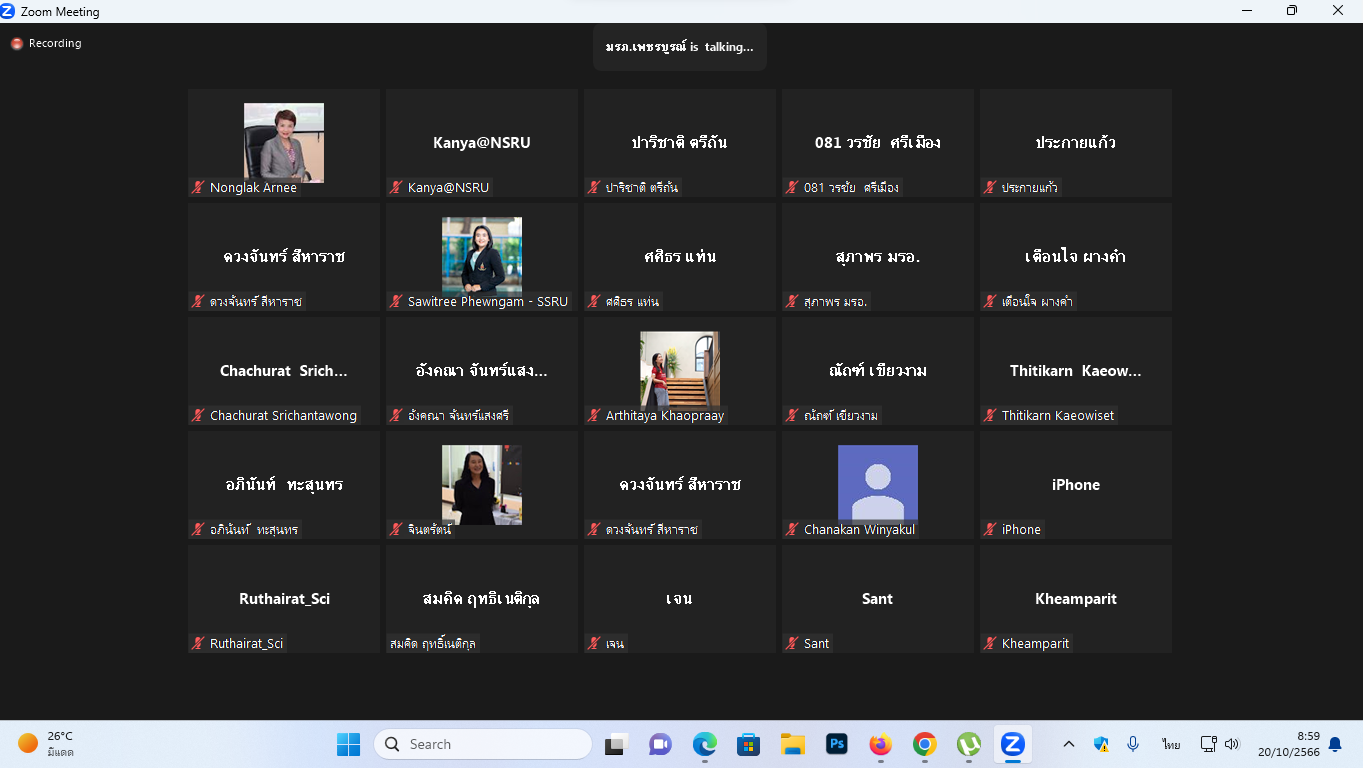Click the Chanakan Winyakul avatar tile
Screen dimensions: 1363x768
point(877,485)
